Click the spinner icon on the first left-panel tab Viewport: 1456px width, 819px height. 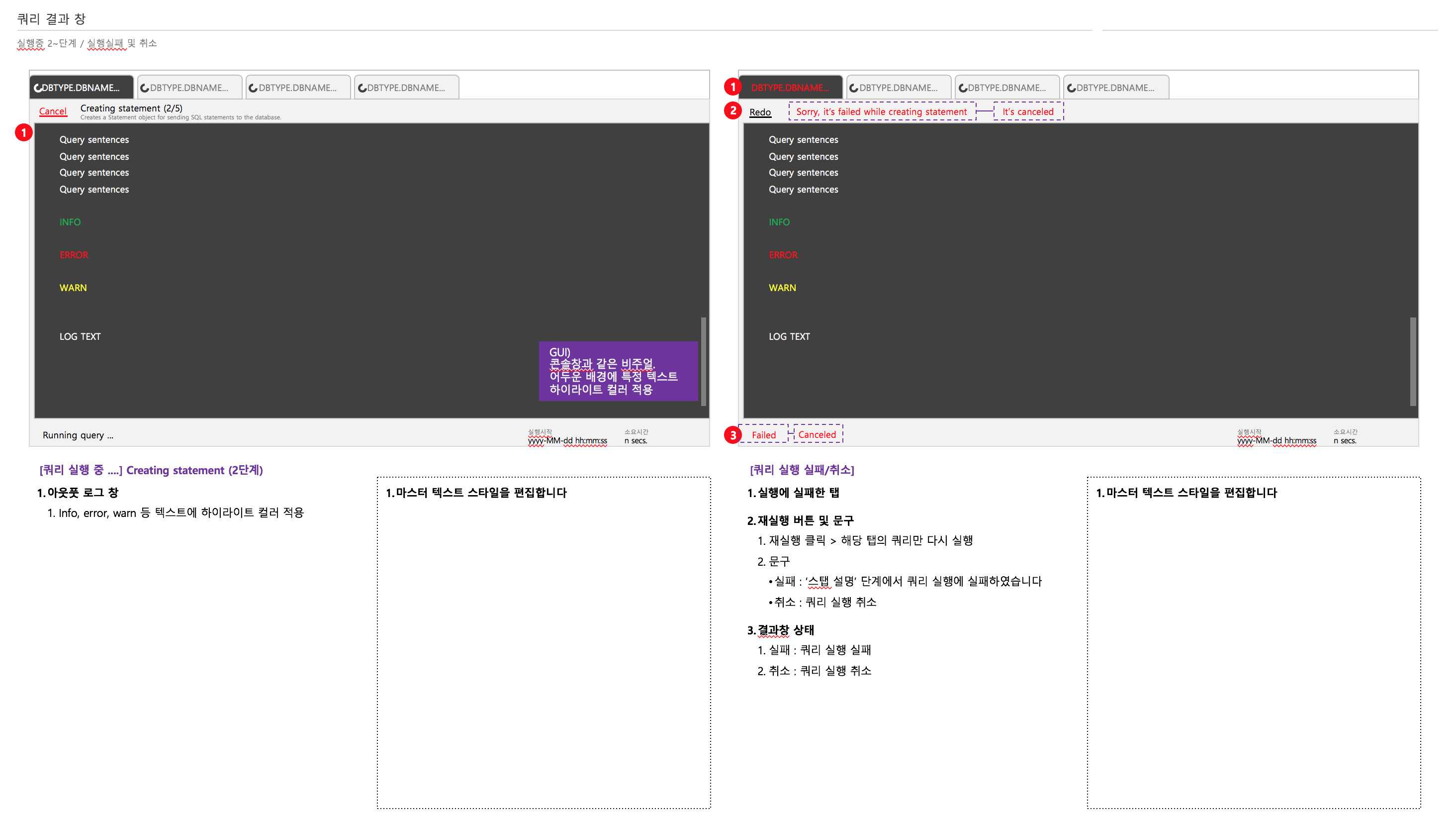(37, 87)
